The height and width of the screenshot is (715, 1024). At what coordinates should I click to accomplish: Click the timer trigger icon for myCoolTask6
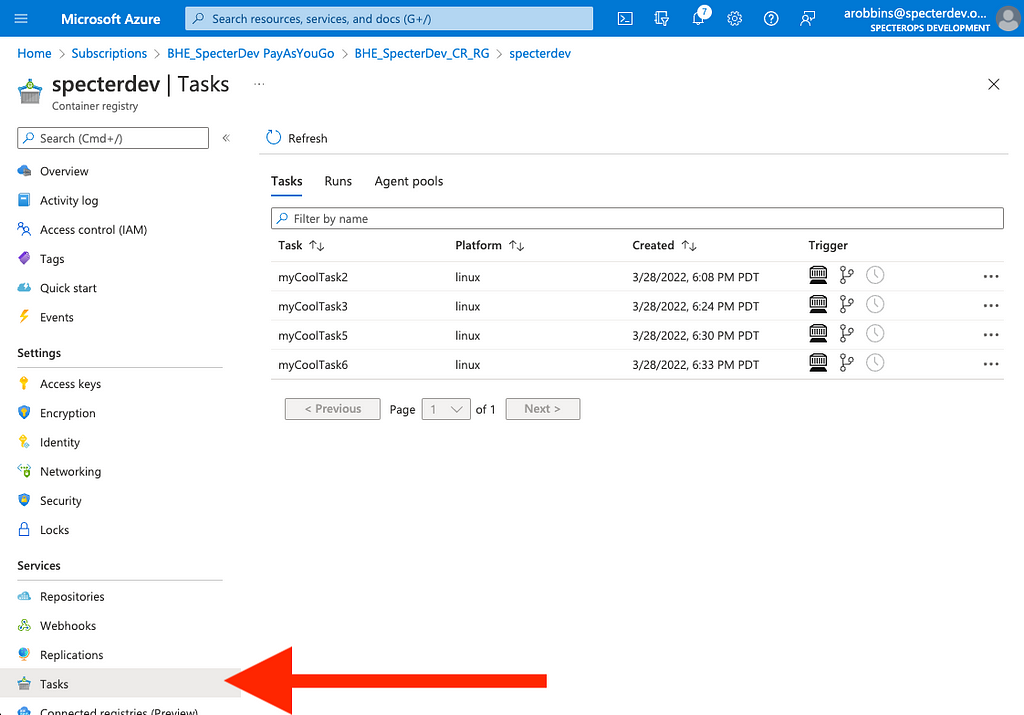click(875, 362)
